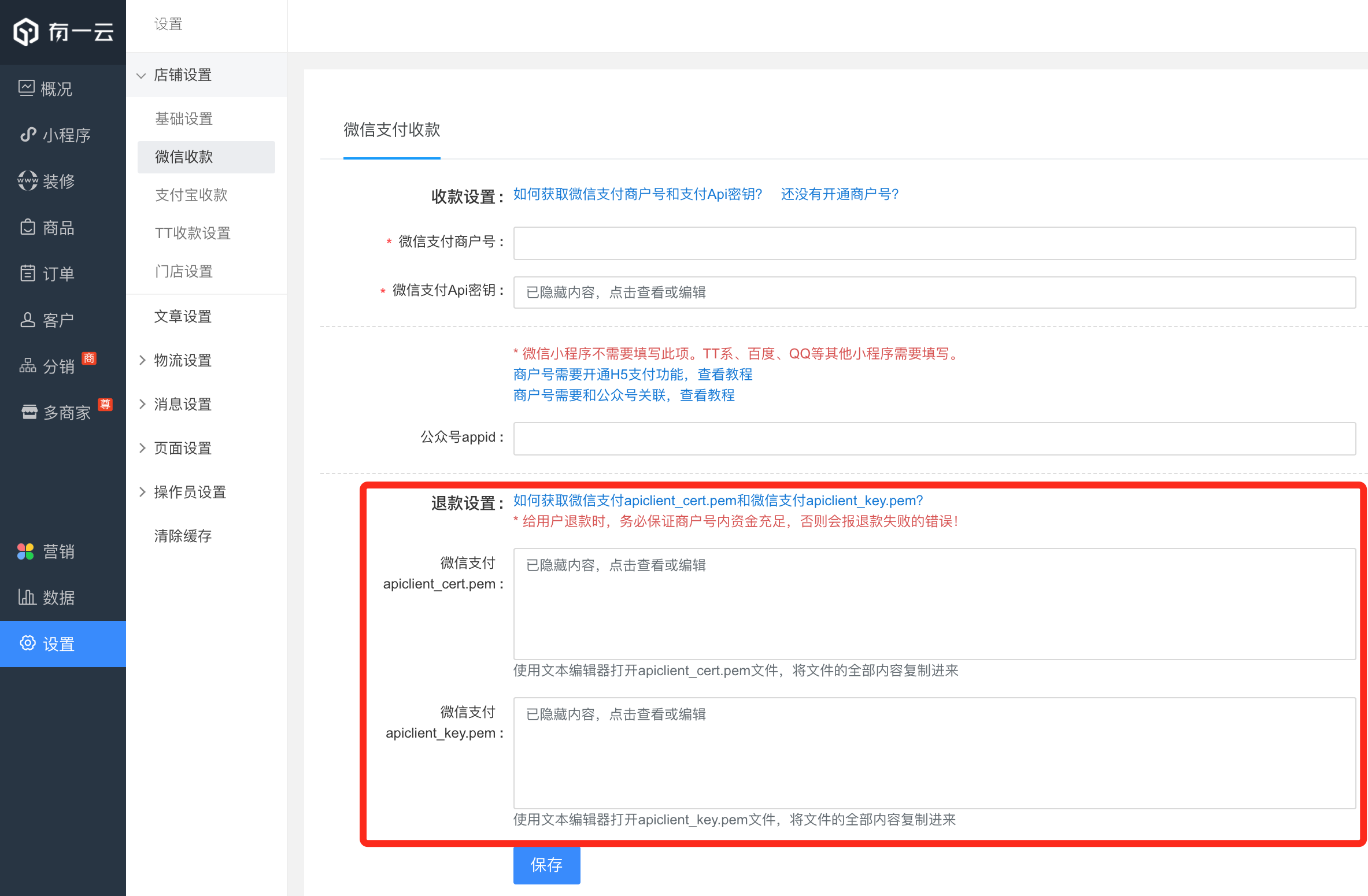Image resolution: width=1368 pixels, height=896 pixels.
Task: Switch to the 微信支付收款 tab
Action: click(392, 130)
